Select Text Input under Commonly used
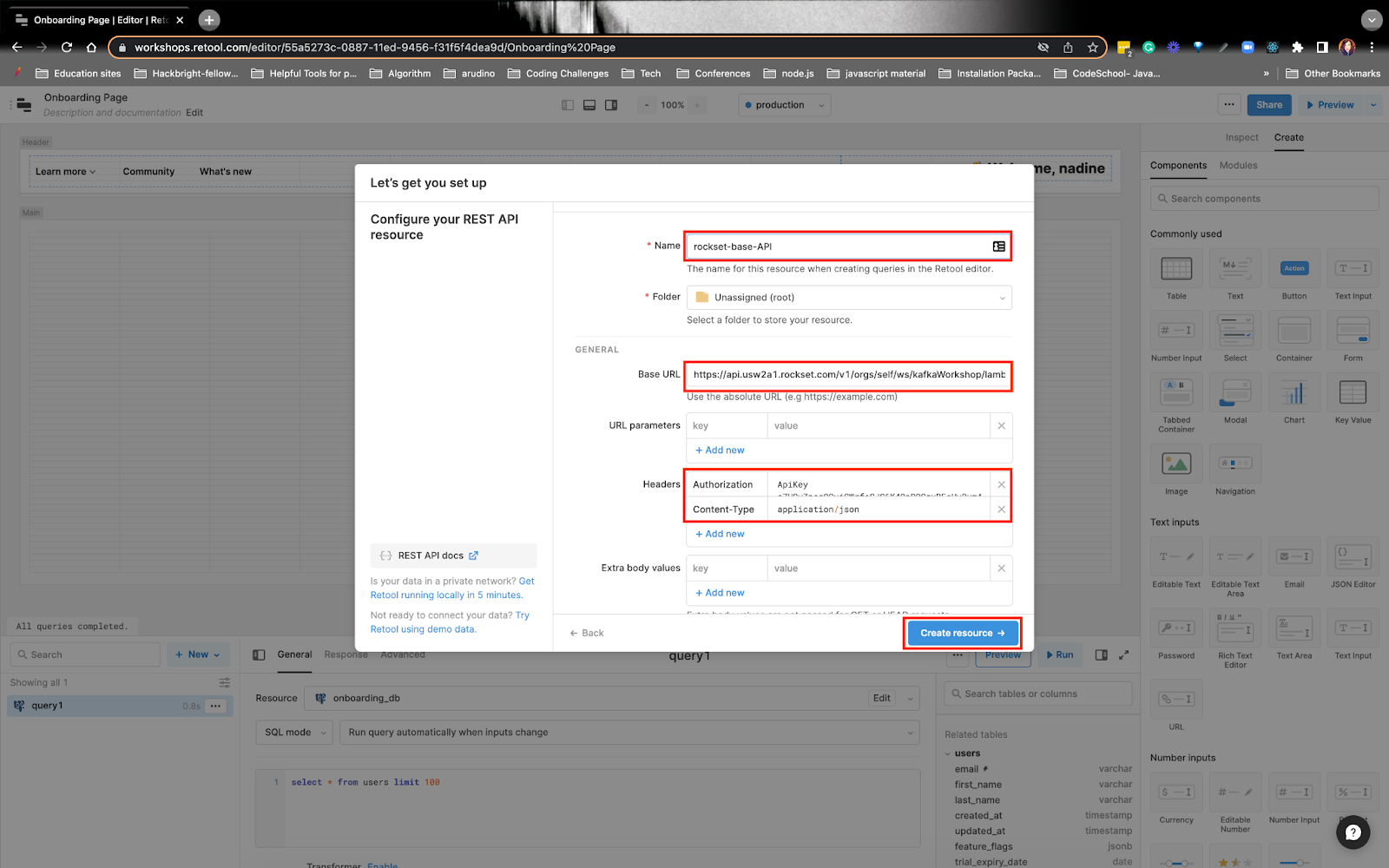Screen dimensions: 1389x868 (x=1353, y=269)
